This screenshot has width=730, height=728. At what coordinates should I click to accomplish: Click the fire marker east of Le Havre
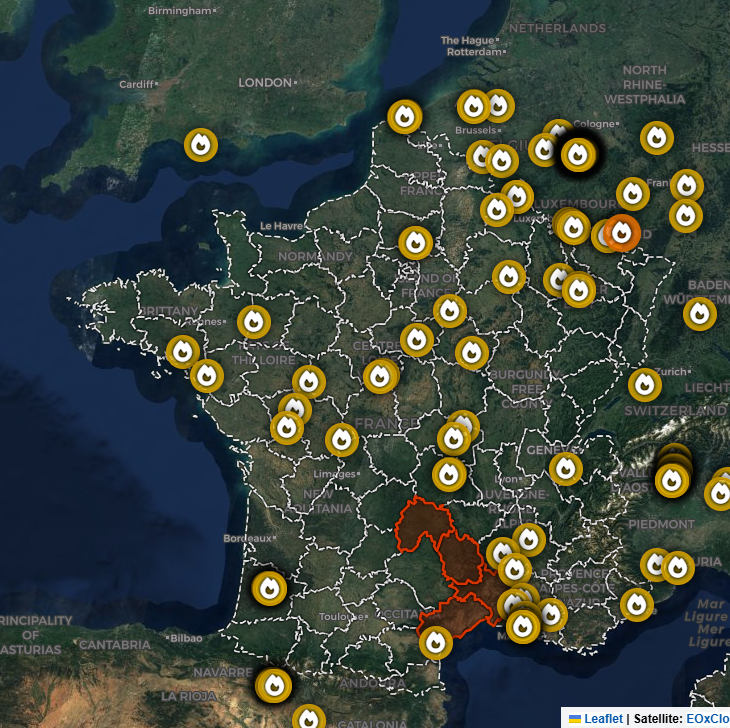pyautogui.click(x=415, y=243)
